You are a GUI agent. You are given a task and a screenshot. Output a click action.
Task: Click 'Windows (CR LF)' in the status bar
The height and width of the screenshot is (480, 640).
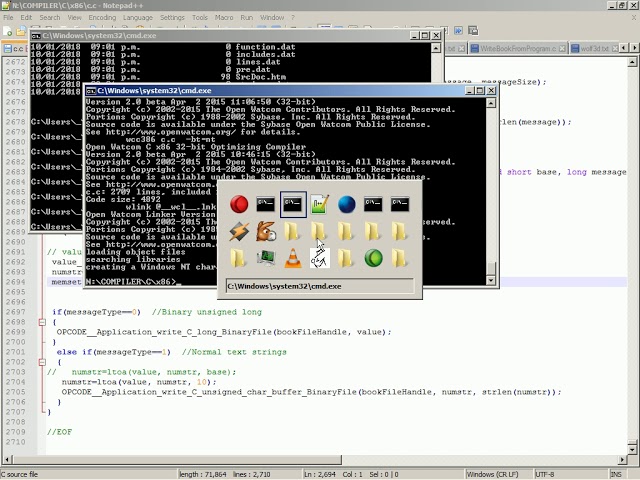(492, 474)
